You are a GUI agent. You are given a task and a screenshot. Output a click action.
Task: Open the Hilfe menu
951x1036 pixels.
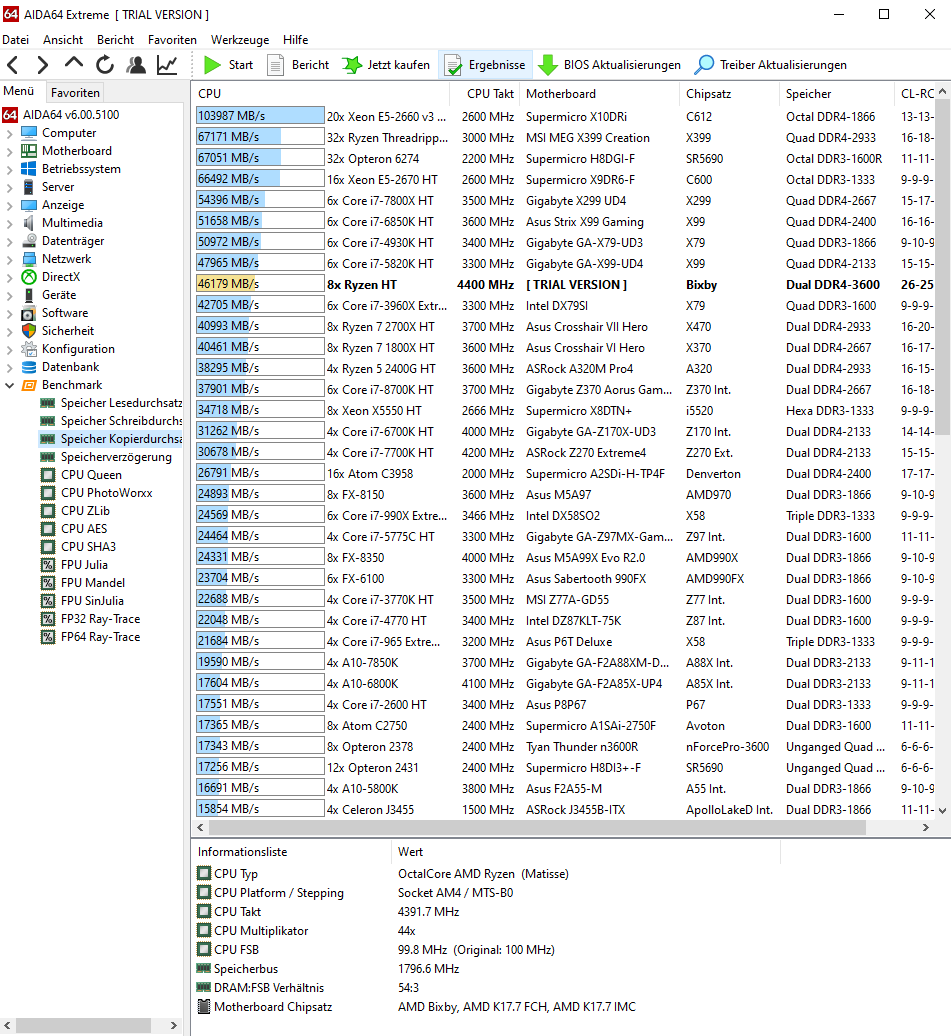tap(295, 40)
